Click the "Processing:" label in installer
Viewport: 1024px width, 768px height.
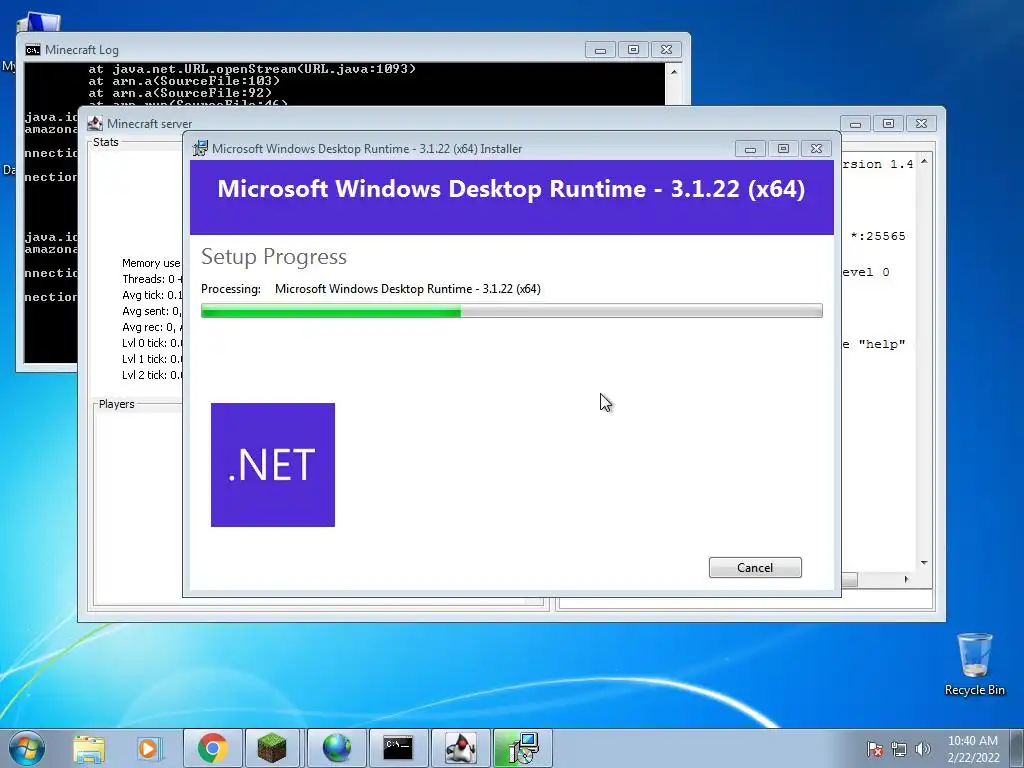[x=231, y=289]
